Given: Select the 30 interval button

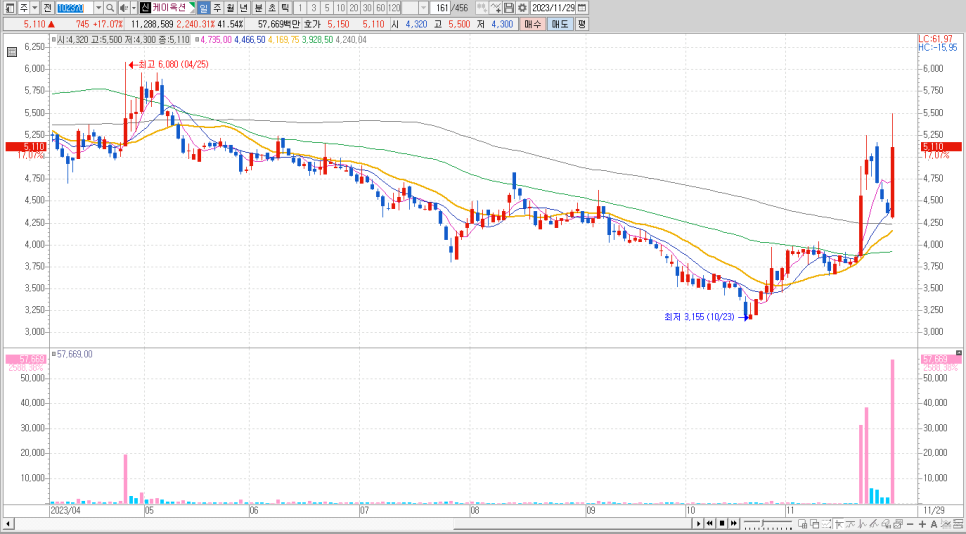Looking at the screenshot, I should (x=367, y=8).
